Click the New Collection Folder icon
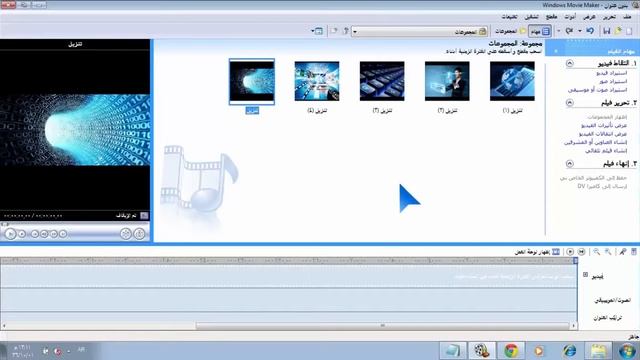 pyautogui.click(x=334, y=31)
